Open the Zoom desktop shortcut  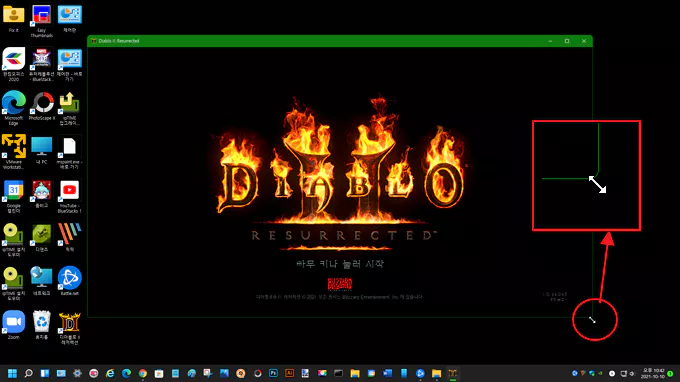(x=13, y=325)
